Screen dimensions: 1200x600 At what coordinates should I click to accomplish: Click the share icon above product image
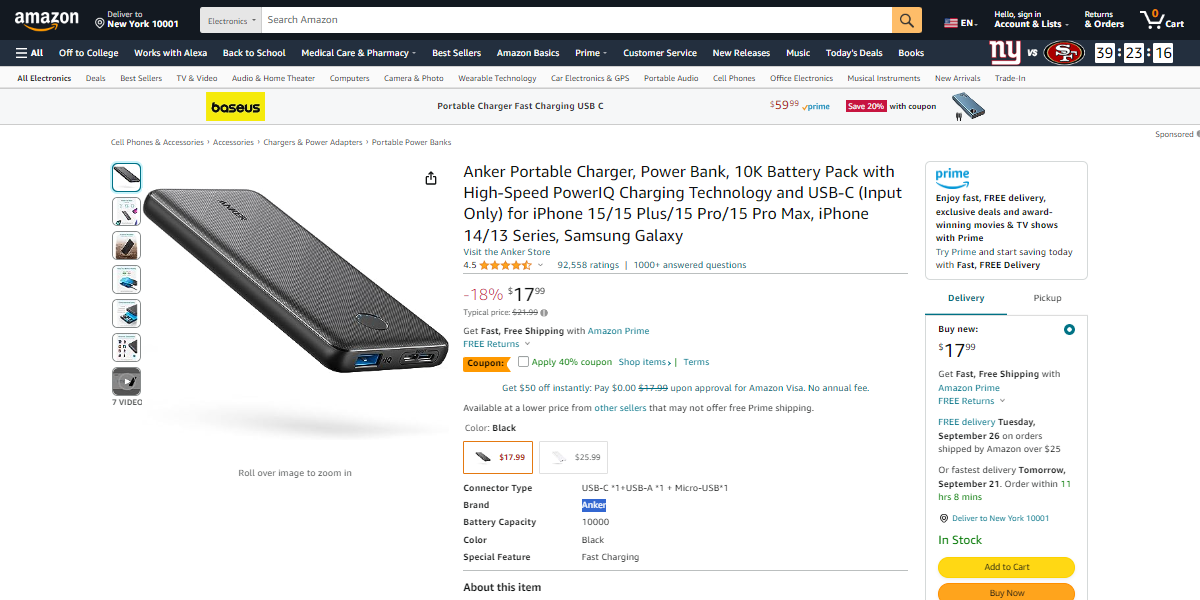pos(431,178)
